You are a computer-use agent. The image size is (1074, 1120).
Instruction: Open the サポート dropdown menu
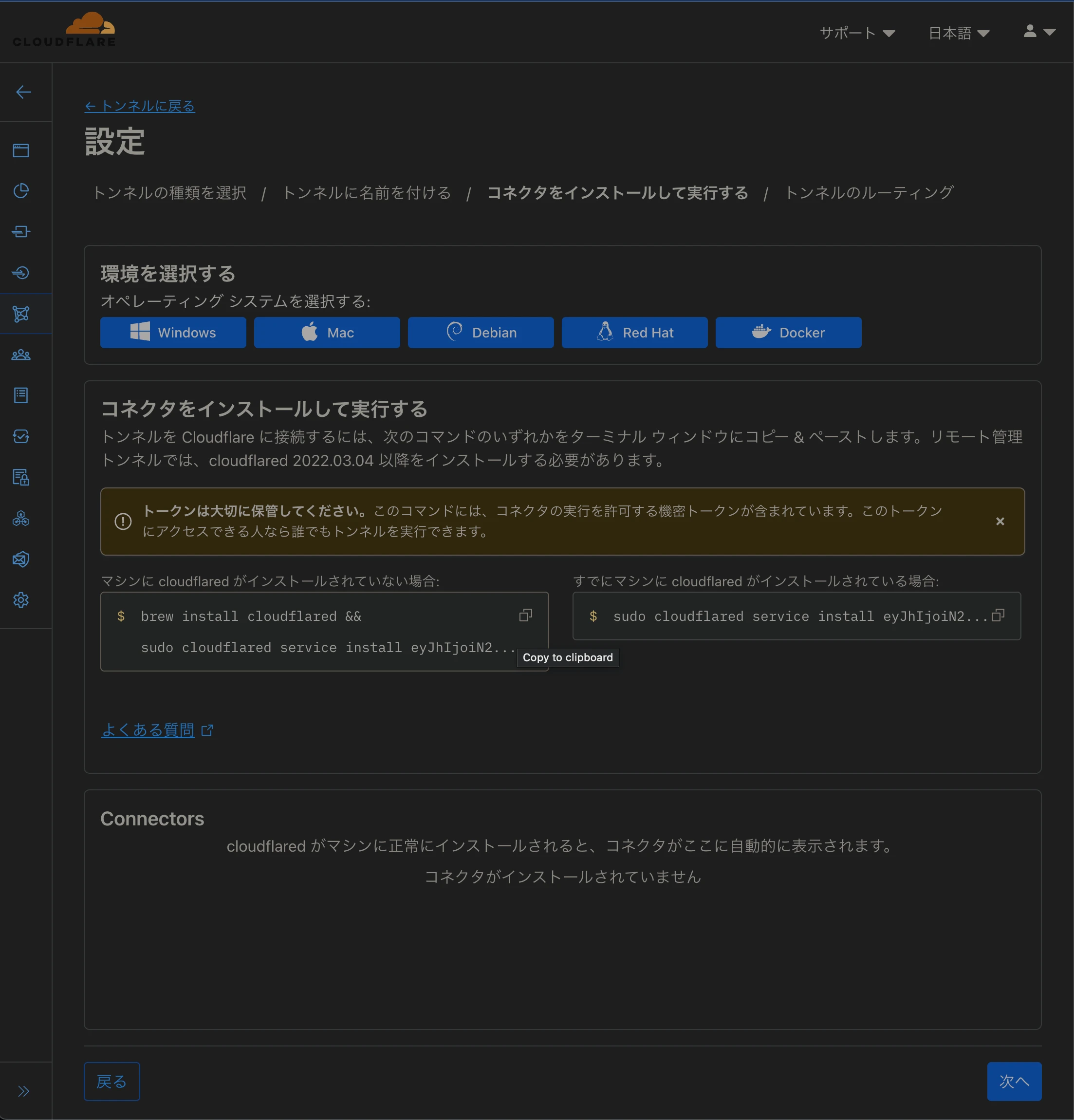(857, 33)
